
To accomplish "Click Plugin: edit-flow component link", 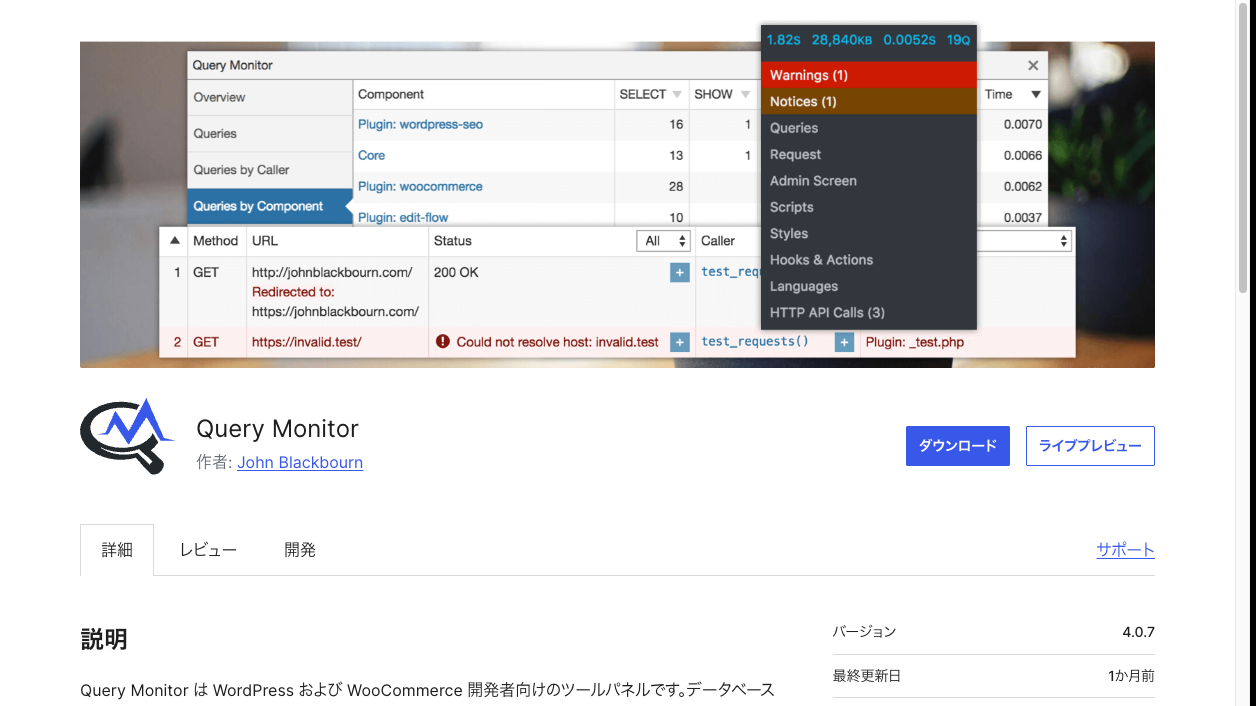I will [x=403, y=217].
